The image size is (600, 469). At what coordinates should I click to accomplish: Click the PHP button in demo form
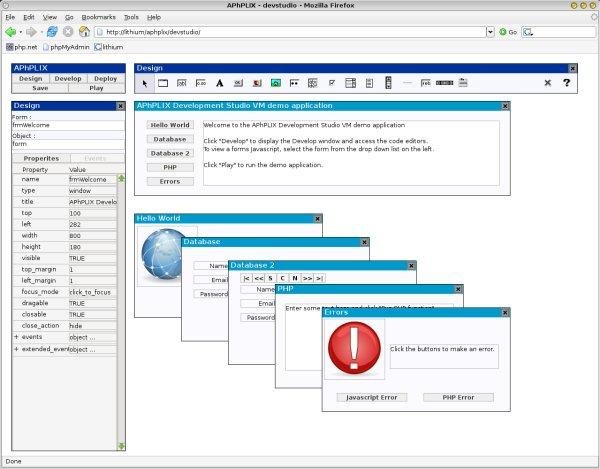(x=170, y=168)
